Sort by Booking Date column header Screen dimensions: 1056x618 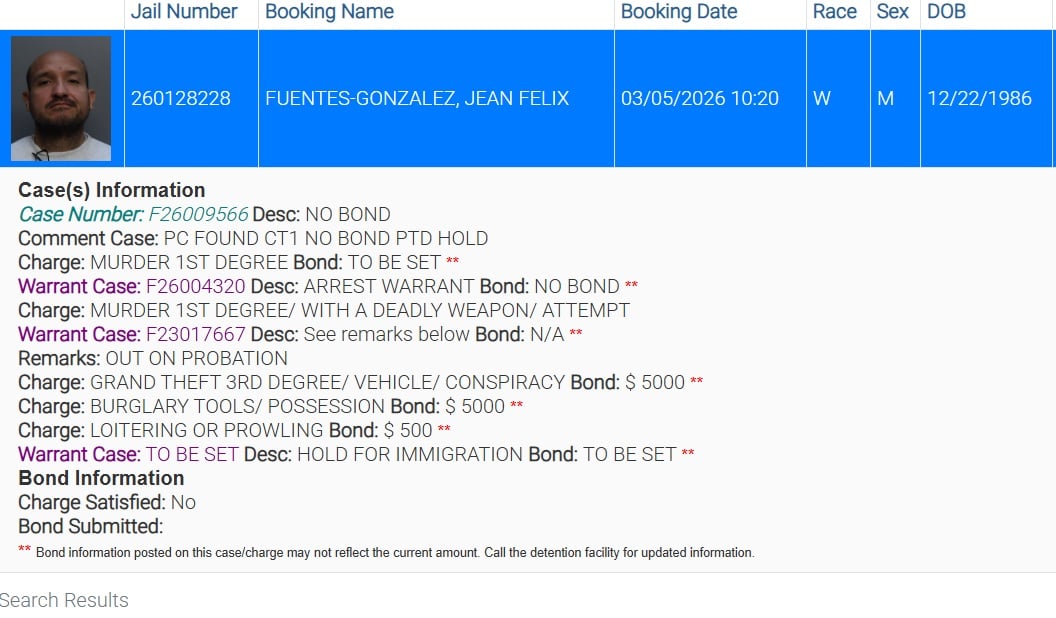tap(679, 11)
